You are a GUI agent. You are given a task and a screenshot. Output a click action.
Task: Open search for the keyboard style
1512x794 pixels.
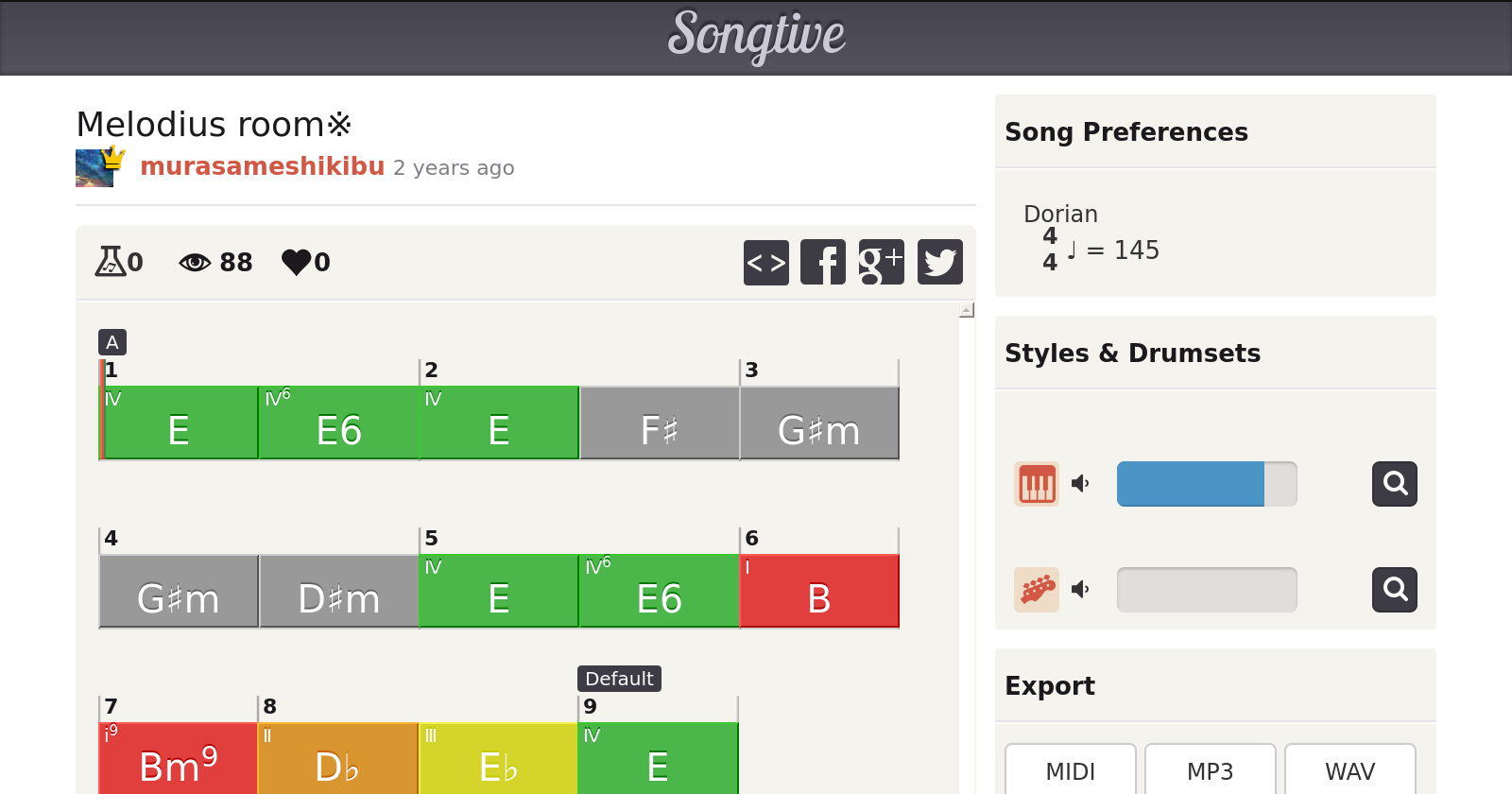(x=1394, y=484)
